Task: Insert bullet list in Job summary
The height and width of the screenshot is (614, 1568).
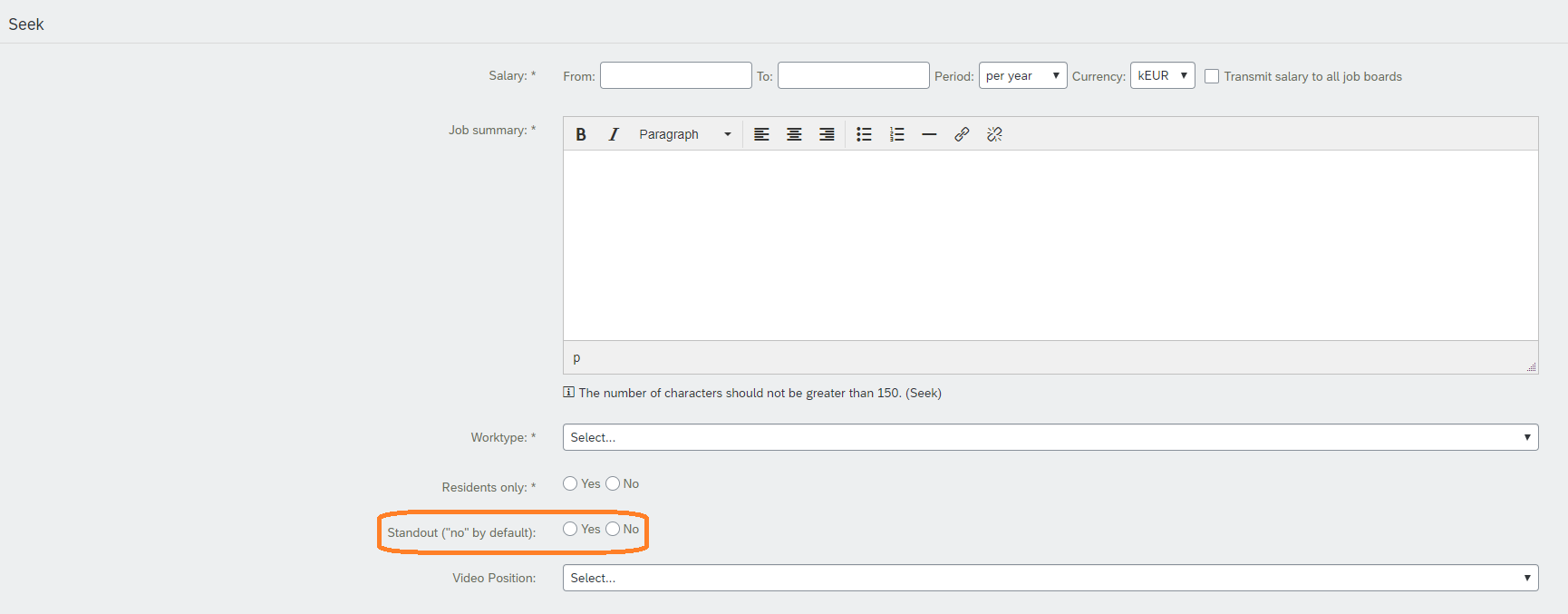Action: 864,134
